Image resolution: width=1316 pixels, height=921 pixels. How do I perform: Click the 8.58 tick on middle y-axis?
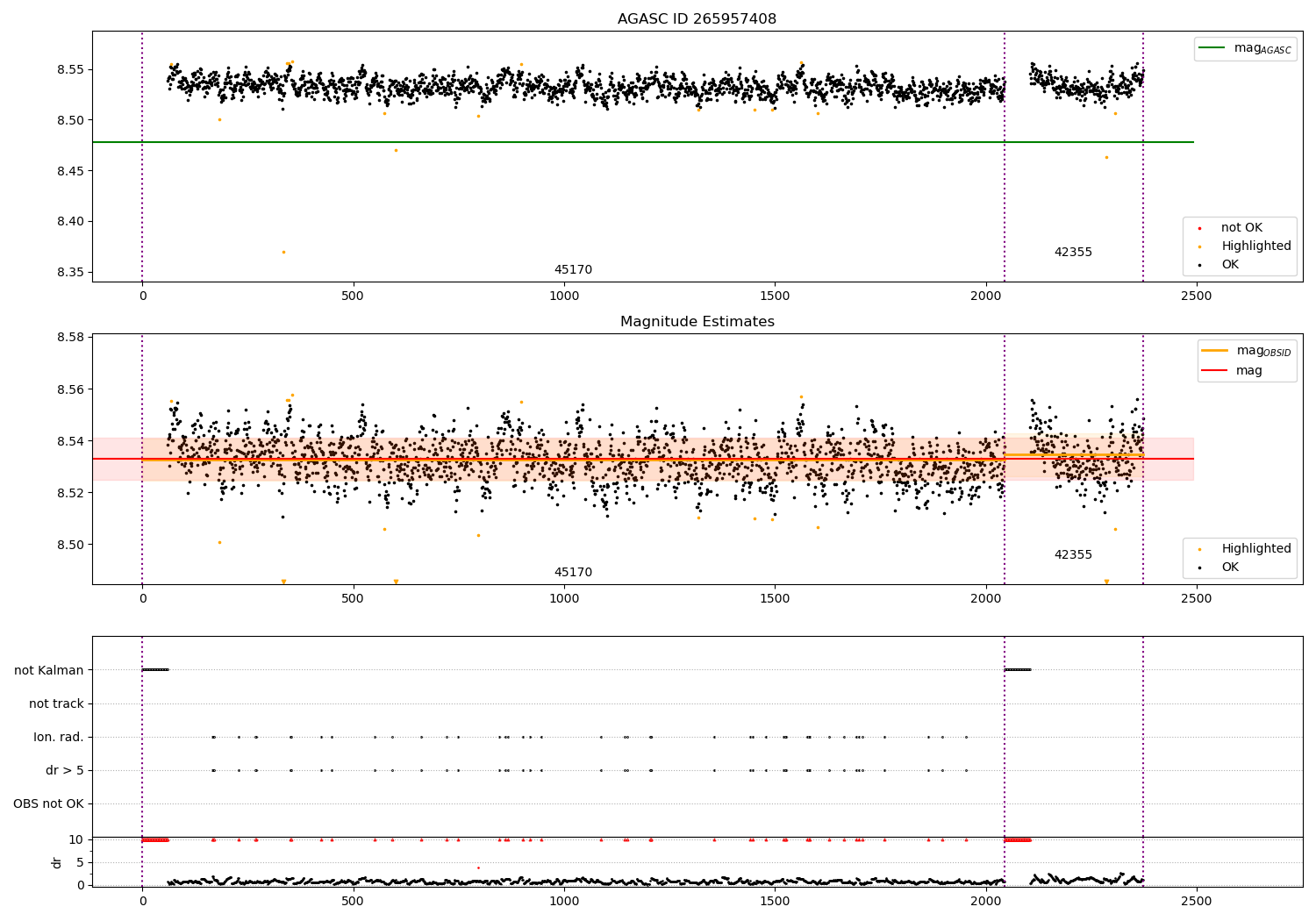point(71,338)
